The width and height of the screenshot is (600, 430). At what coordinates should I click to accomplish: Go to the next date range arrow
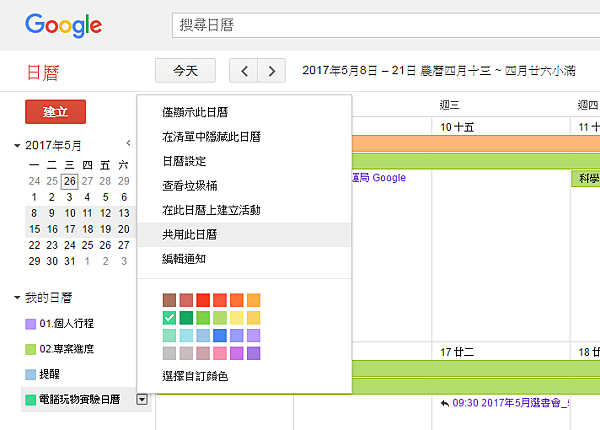[x=270, y=71]
